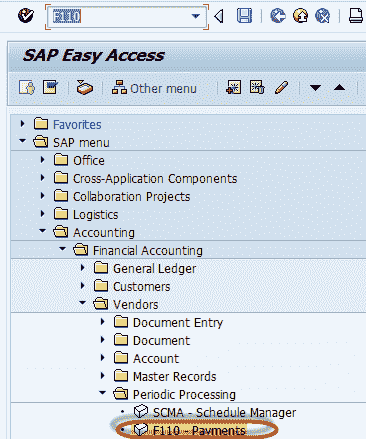366x439 pixels.
Task: Expand the General Ledger folder
Action: tap(83, 268)
